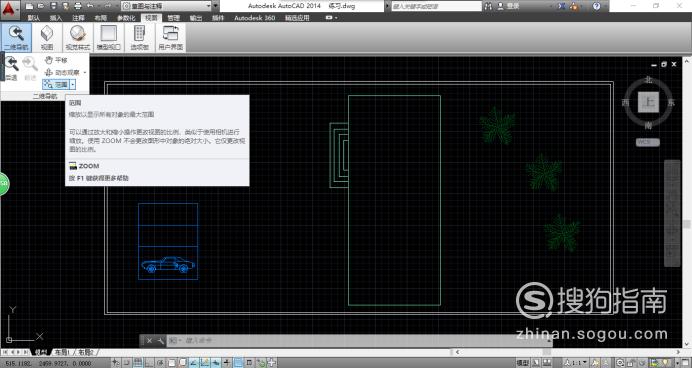Save the drawing via quick access toolbar
Image resolution: width=692 pixels, height=368 pixels.
(x=53, y=6)
